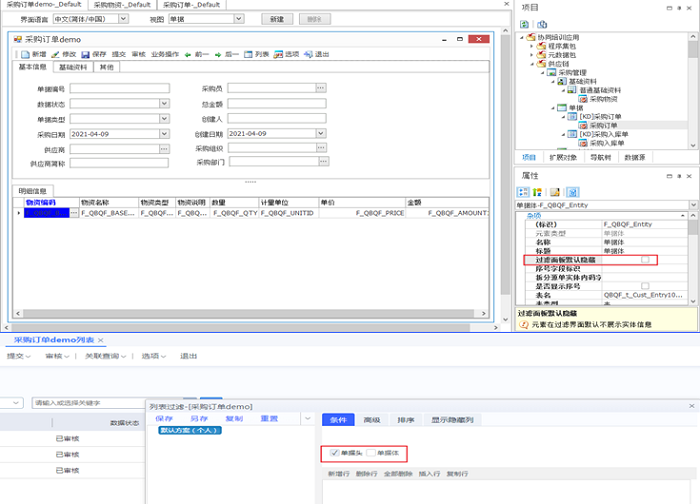Click the 后一 (Next) arrow icon
This screenshot has height=504, width=700.
(x=217, y=54)
